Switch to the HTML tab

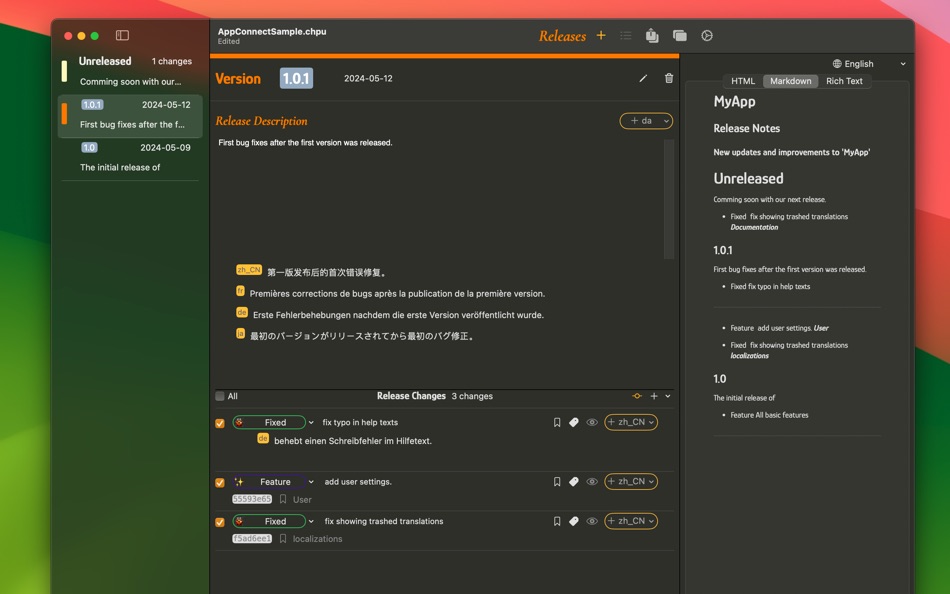coord(742,81)
